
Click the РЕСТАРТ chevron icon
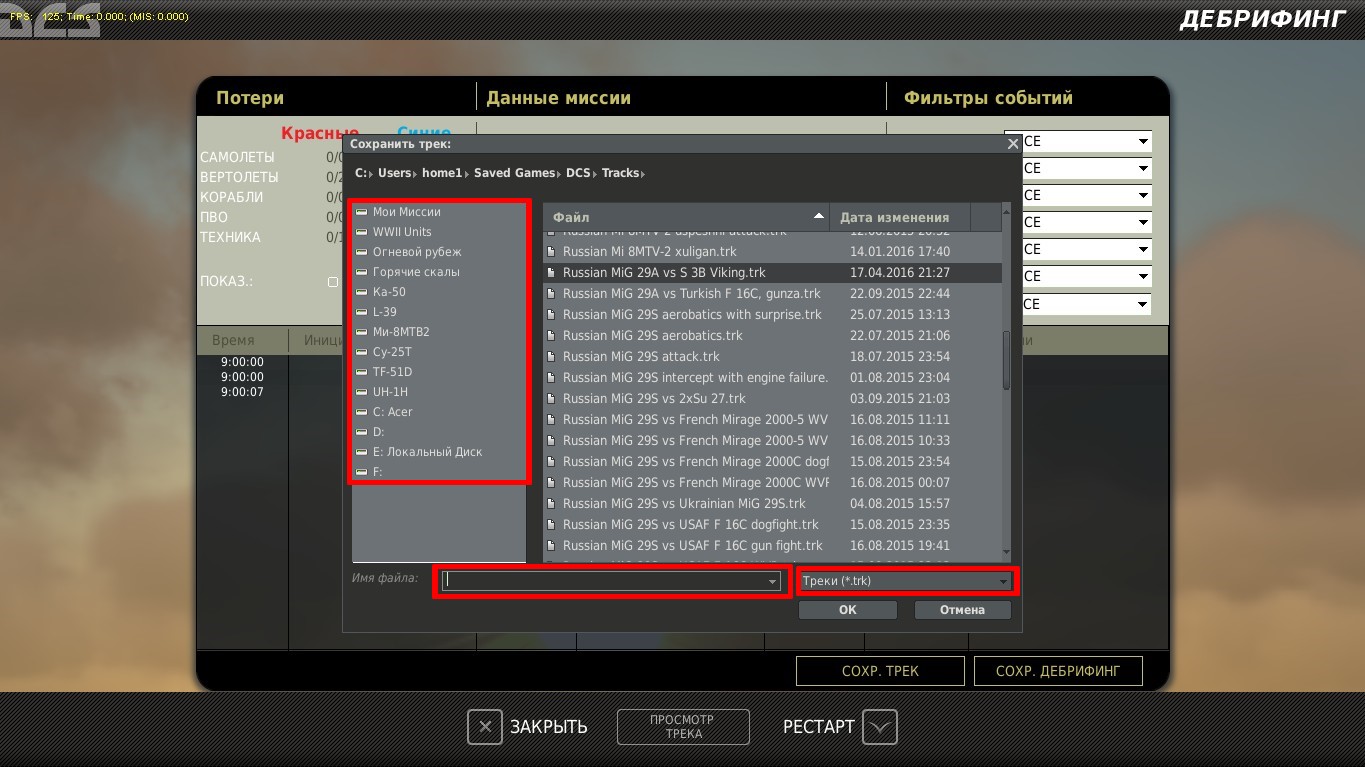pos(879,727)
